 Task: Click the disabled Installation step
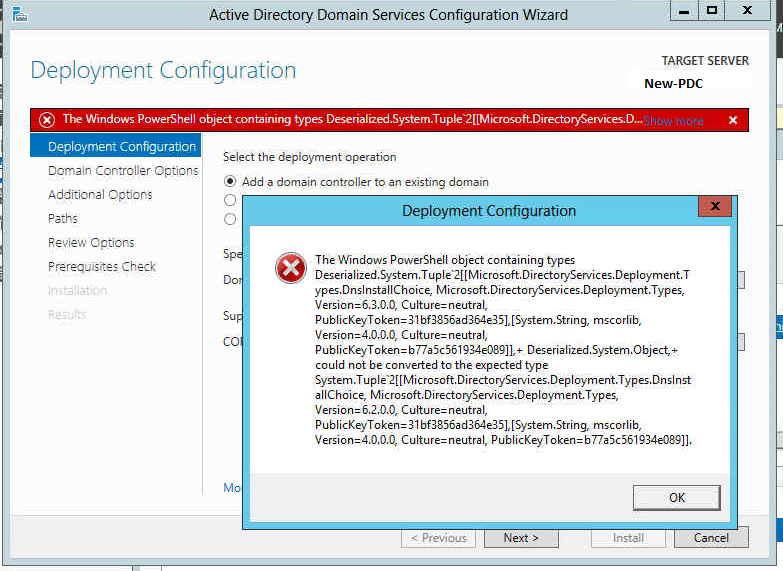pos(77,290)
